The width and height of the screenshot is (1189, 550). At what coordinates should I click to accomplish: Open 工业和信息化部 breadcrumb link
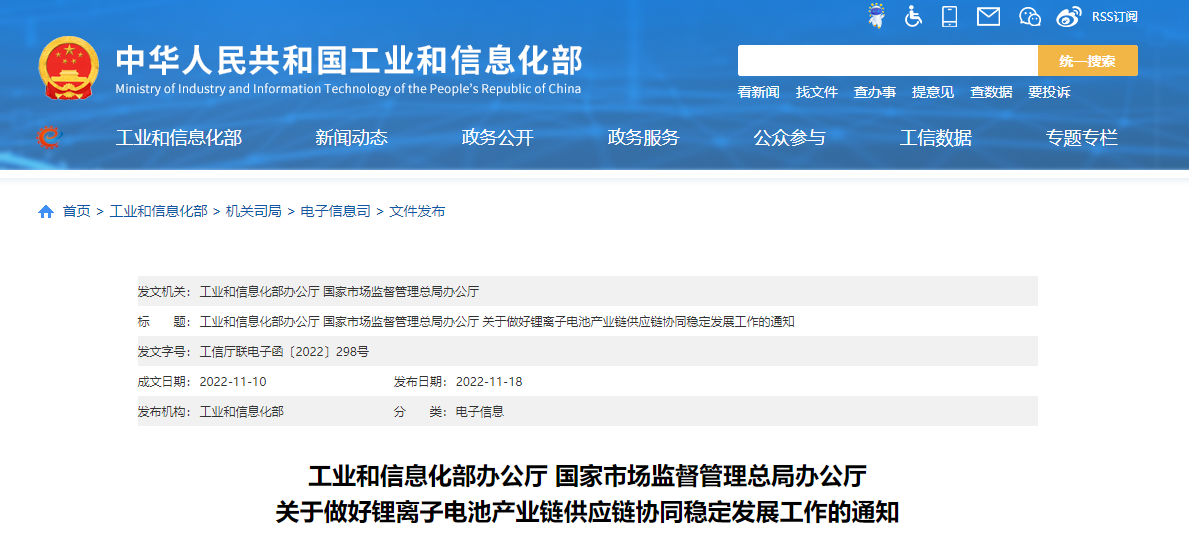tap(158, 212)
